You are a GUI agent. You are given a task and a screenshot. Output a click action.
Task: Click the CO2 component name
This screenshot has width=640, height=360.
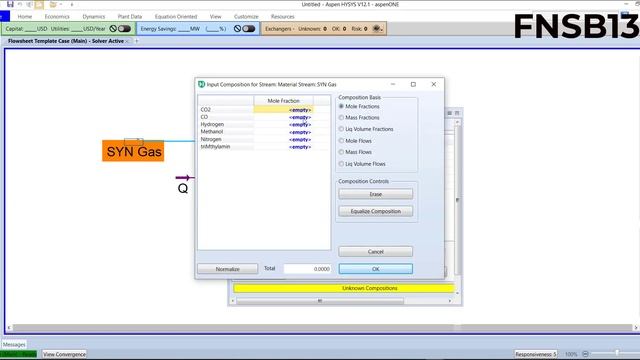[x=206, y=110]
